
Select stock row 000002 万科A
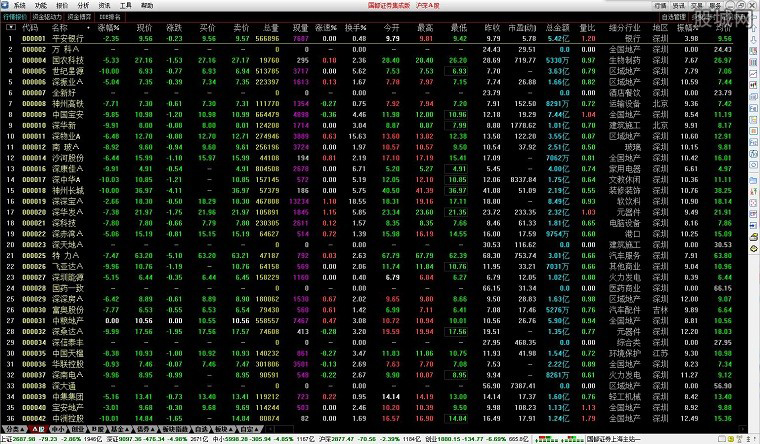[x=368, y=49]
